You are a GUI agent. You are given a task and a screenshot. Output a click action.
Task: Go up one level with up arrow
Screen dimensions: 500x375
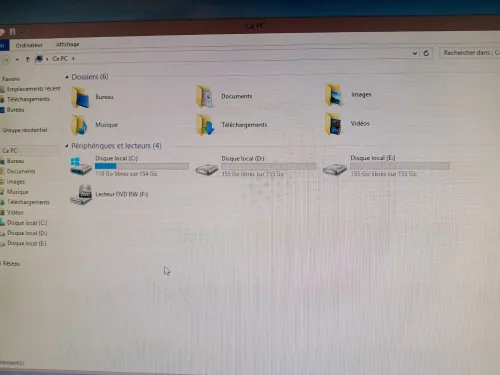pos(28,59)
